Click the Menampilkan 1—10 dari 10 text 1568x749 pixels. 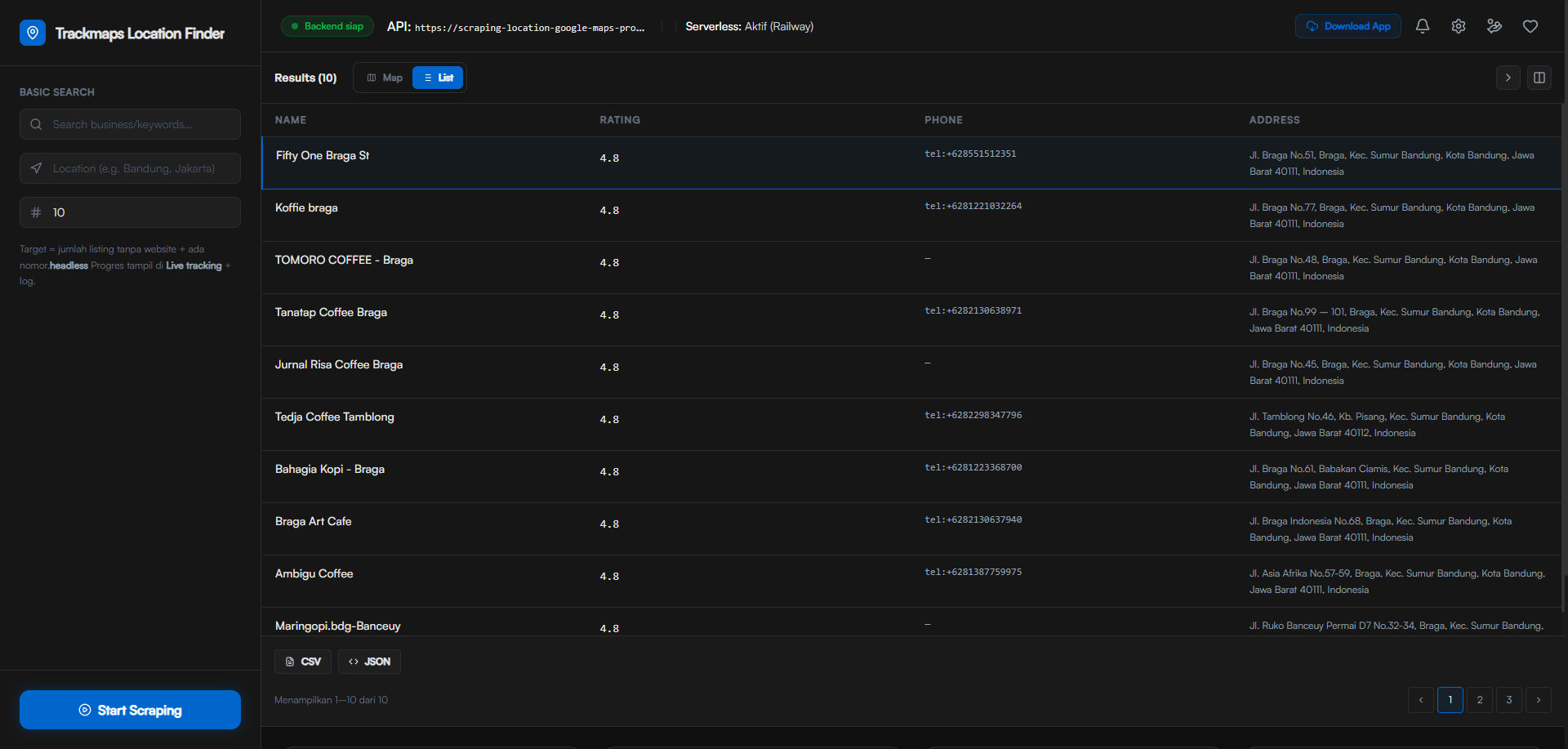331,700
